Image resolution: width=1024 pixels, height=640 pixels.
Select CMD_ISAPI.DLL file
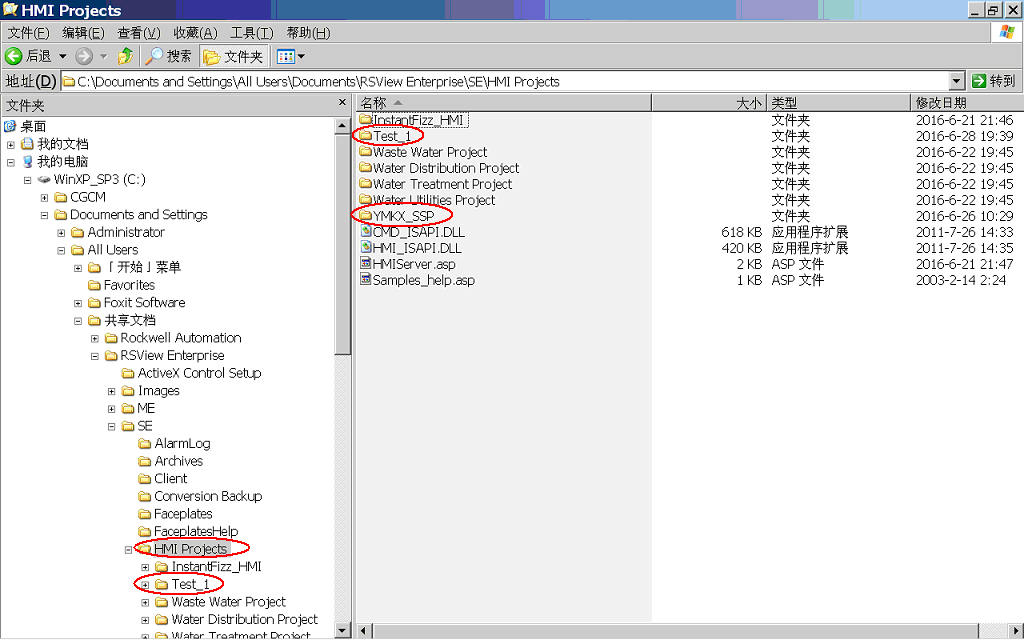[x=412, y=232]
